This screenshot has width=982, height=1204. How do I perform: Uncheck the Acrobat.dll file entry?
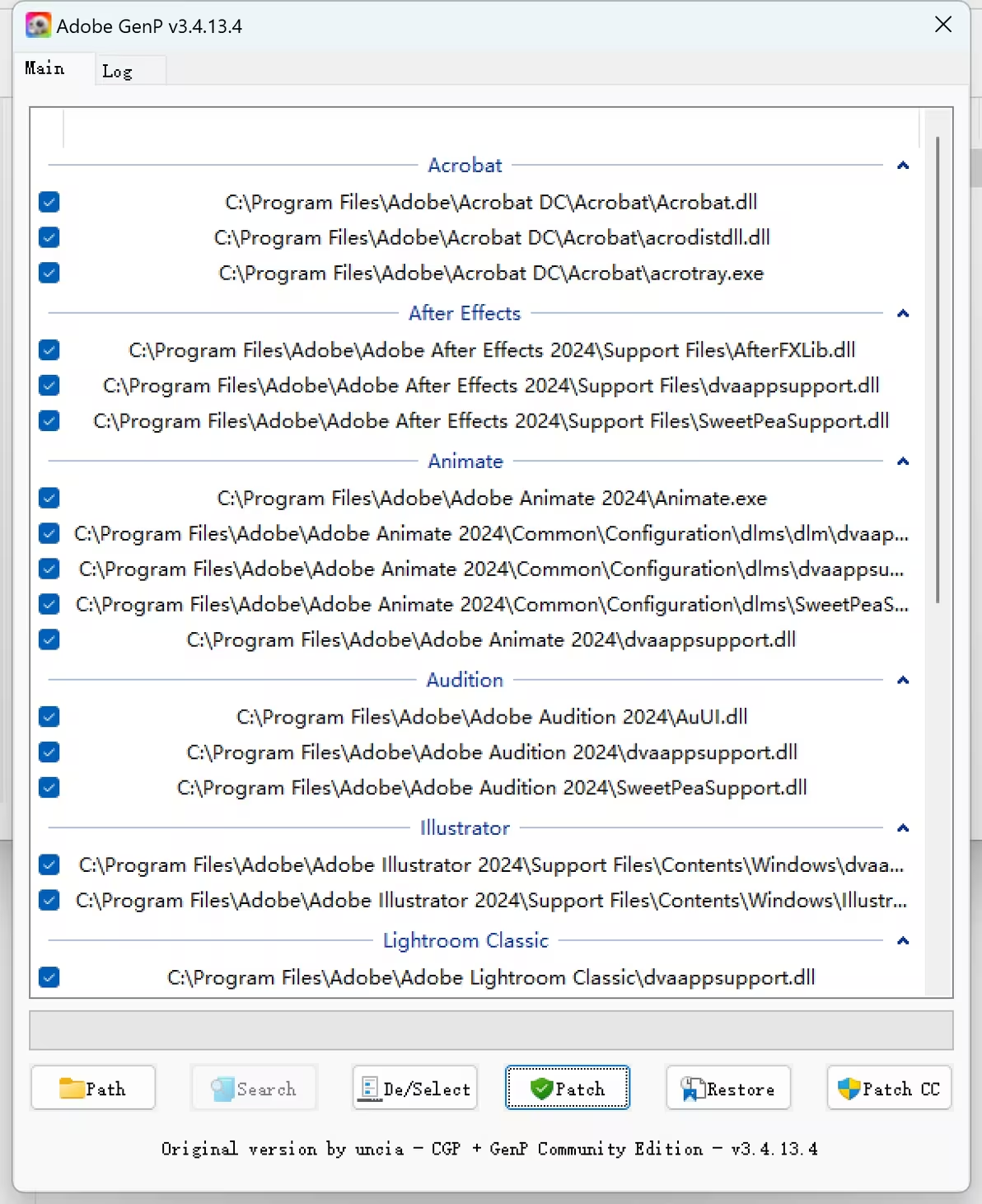(x=49, y=202)
